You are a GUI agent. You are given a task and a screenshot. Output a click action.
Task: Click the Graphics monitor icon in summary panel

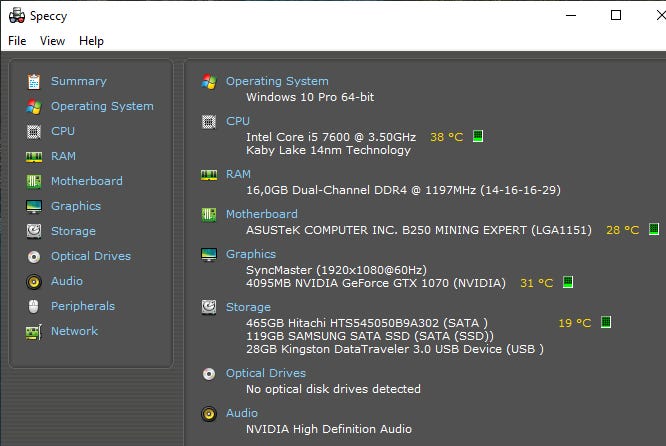coord(209,255)
